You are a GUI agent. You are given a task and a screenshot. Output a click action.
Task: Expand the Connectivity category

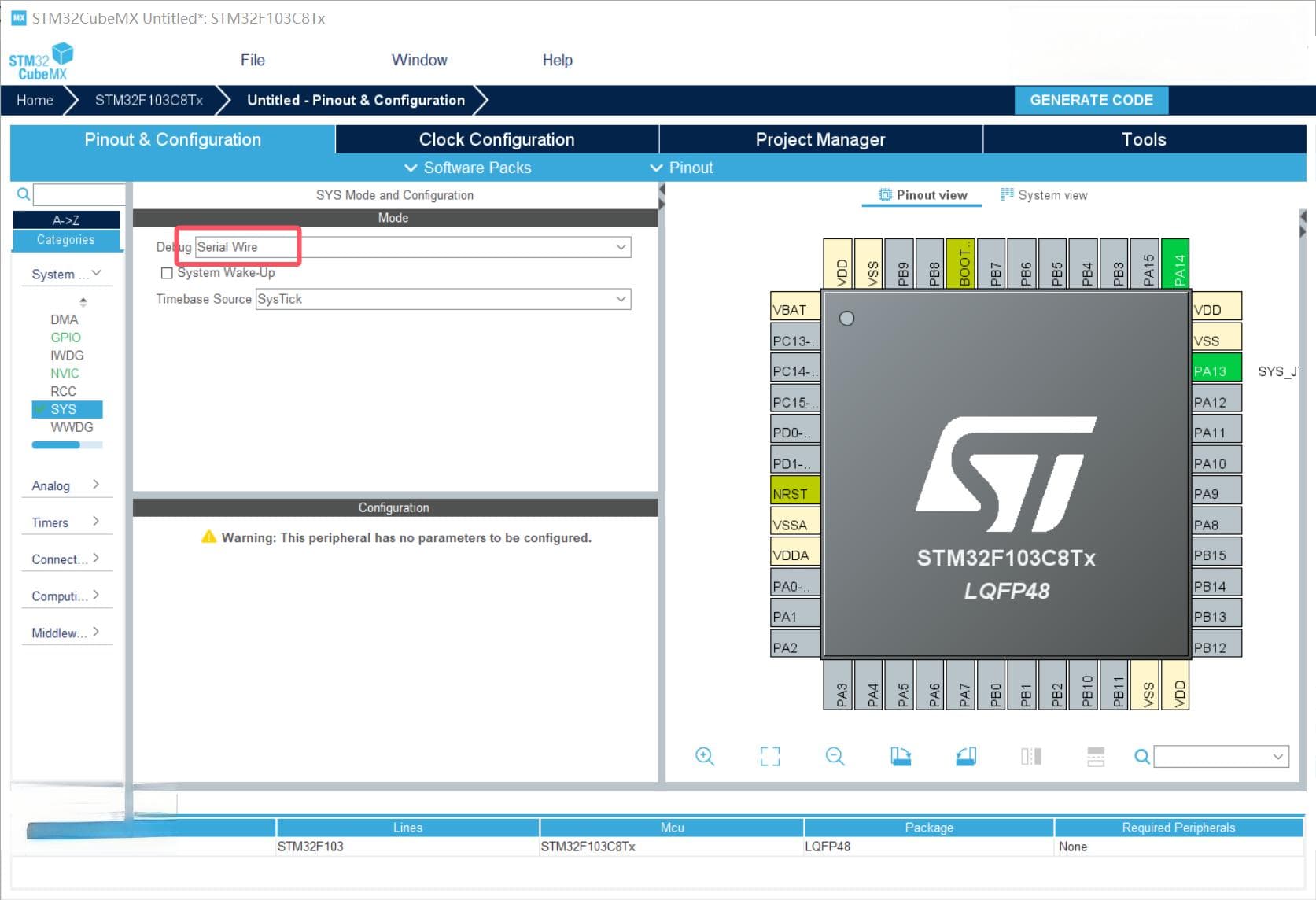pyautogui.click(x=67, y=559)
